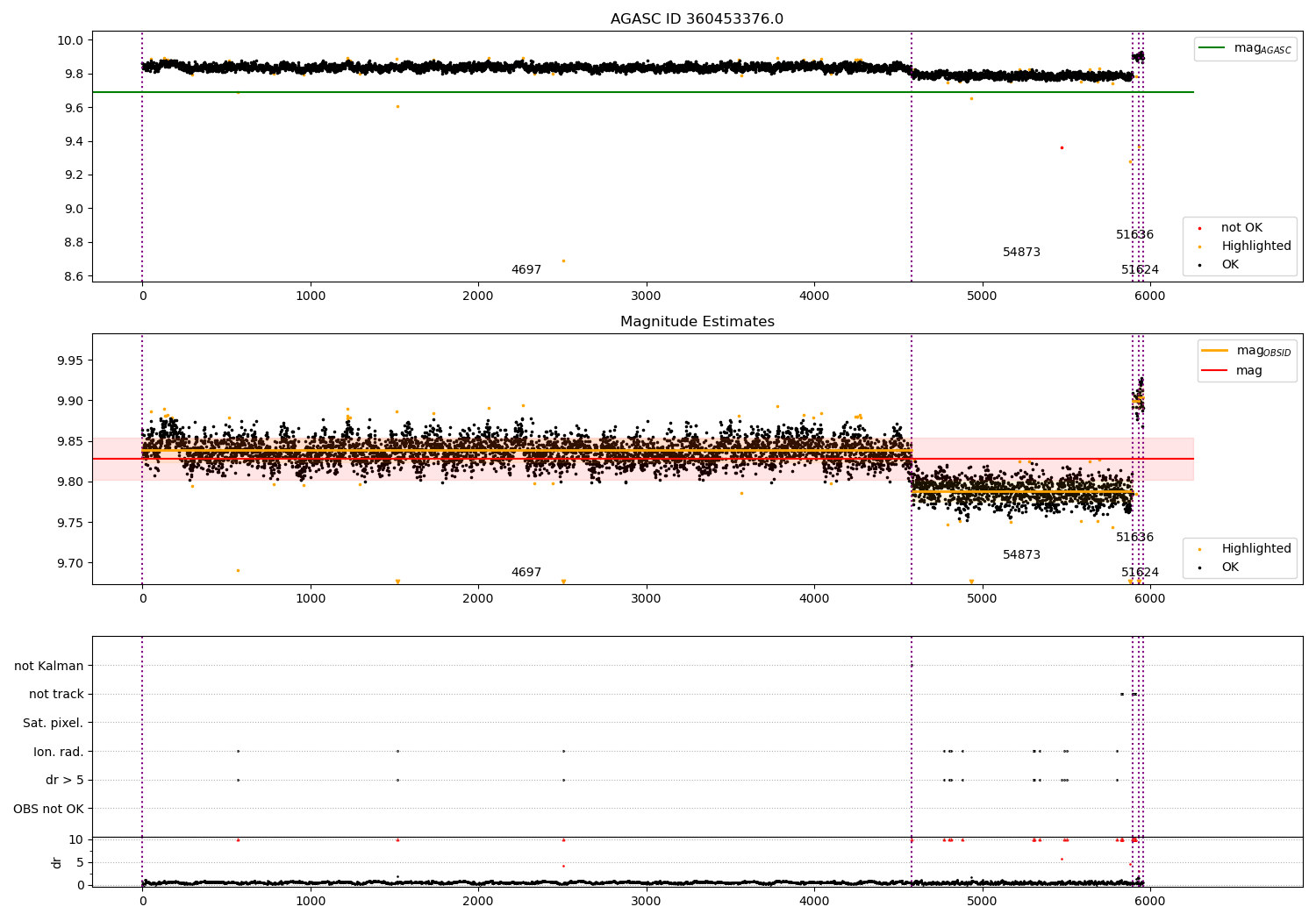Click the 'not track' axis label
This screenshot has height=921, width=1316.
pyautogui.click(x=56, y=694)
